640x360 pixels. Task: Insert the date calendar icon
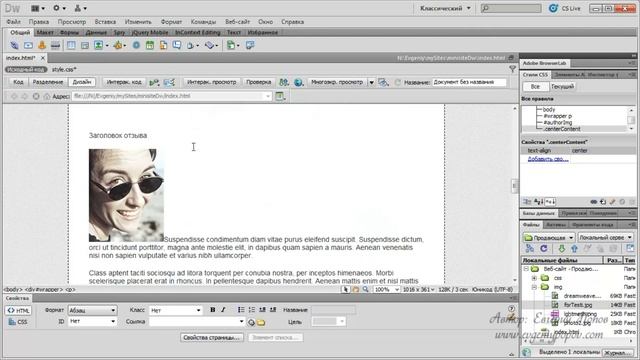pos(150,45)
